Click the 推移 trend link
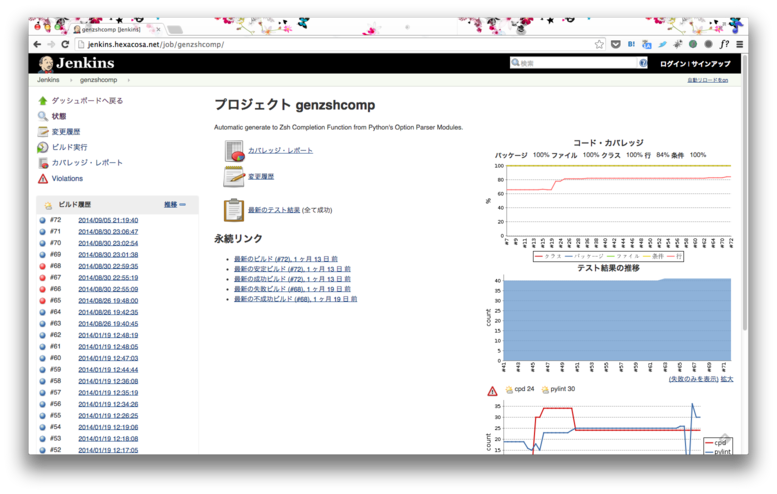Screen dimensions: 777x494 pos(170,205)
